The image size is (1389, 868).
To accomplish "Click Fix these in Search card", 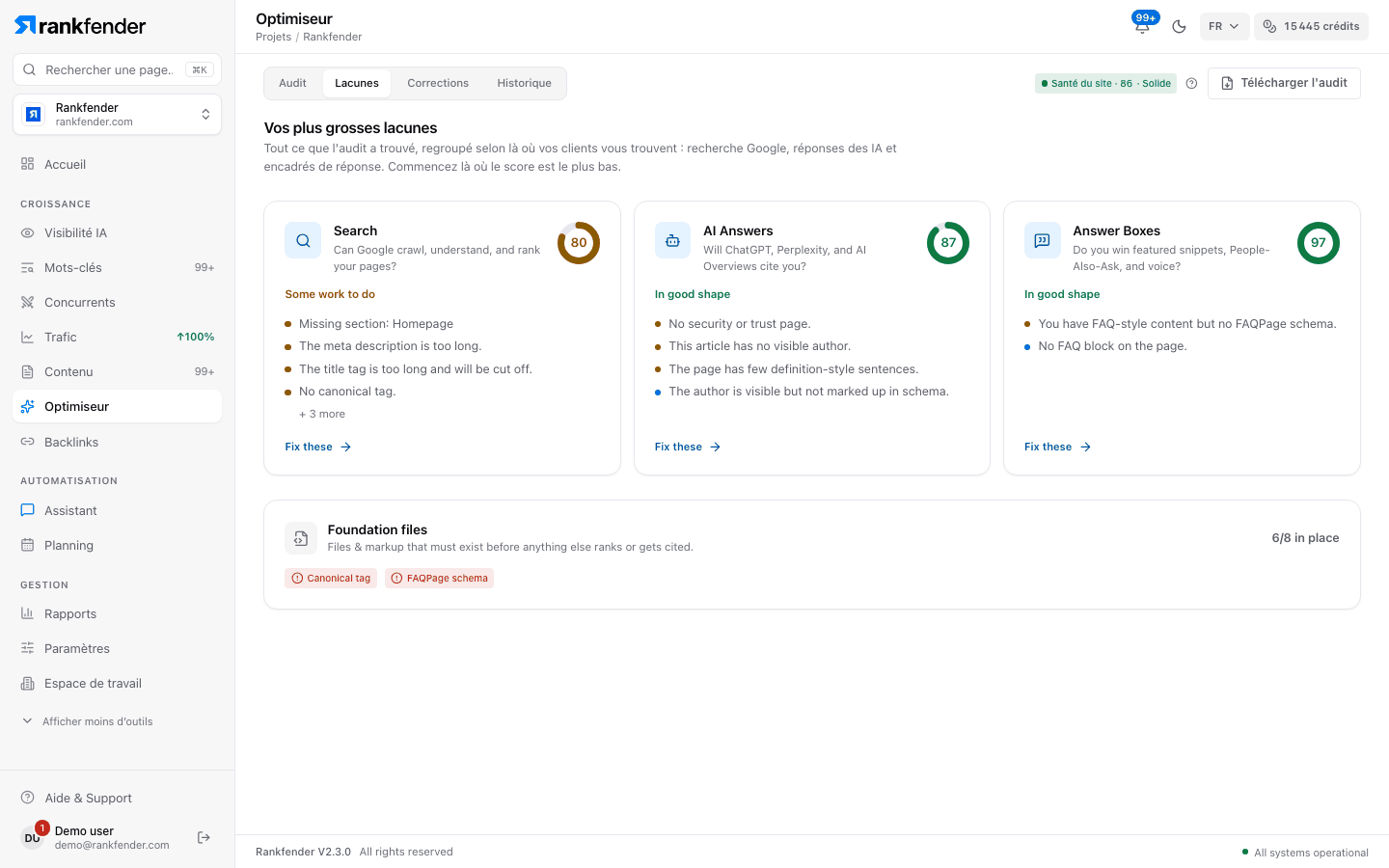I will click(318, 447).
